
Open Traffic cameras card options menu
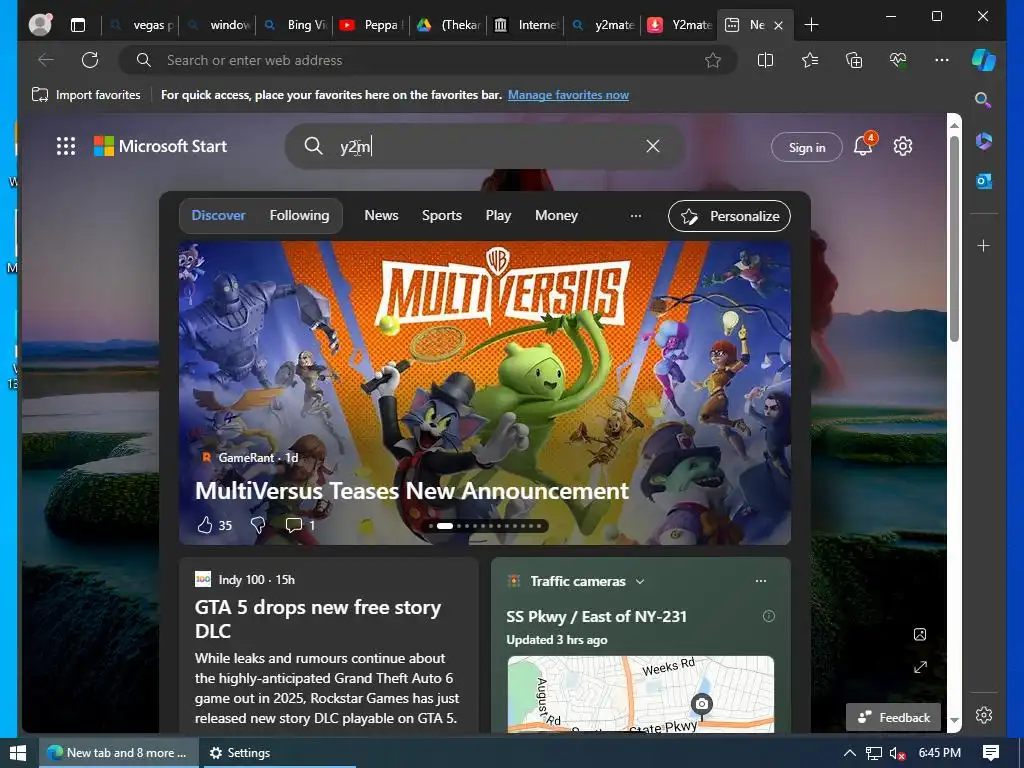(761, 581)
